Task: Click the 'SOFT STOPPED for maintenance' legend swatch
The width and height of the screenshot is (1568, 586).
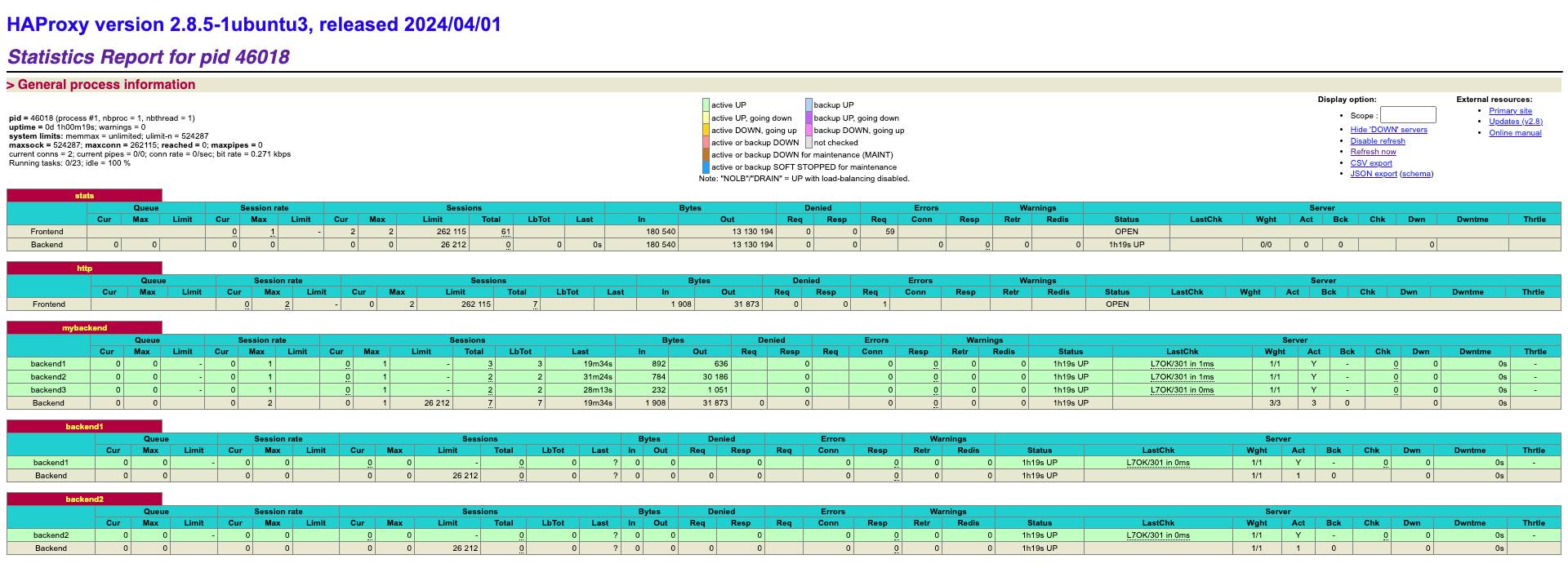Action: (x=706, y=167)
